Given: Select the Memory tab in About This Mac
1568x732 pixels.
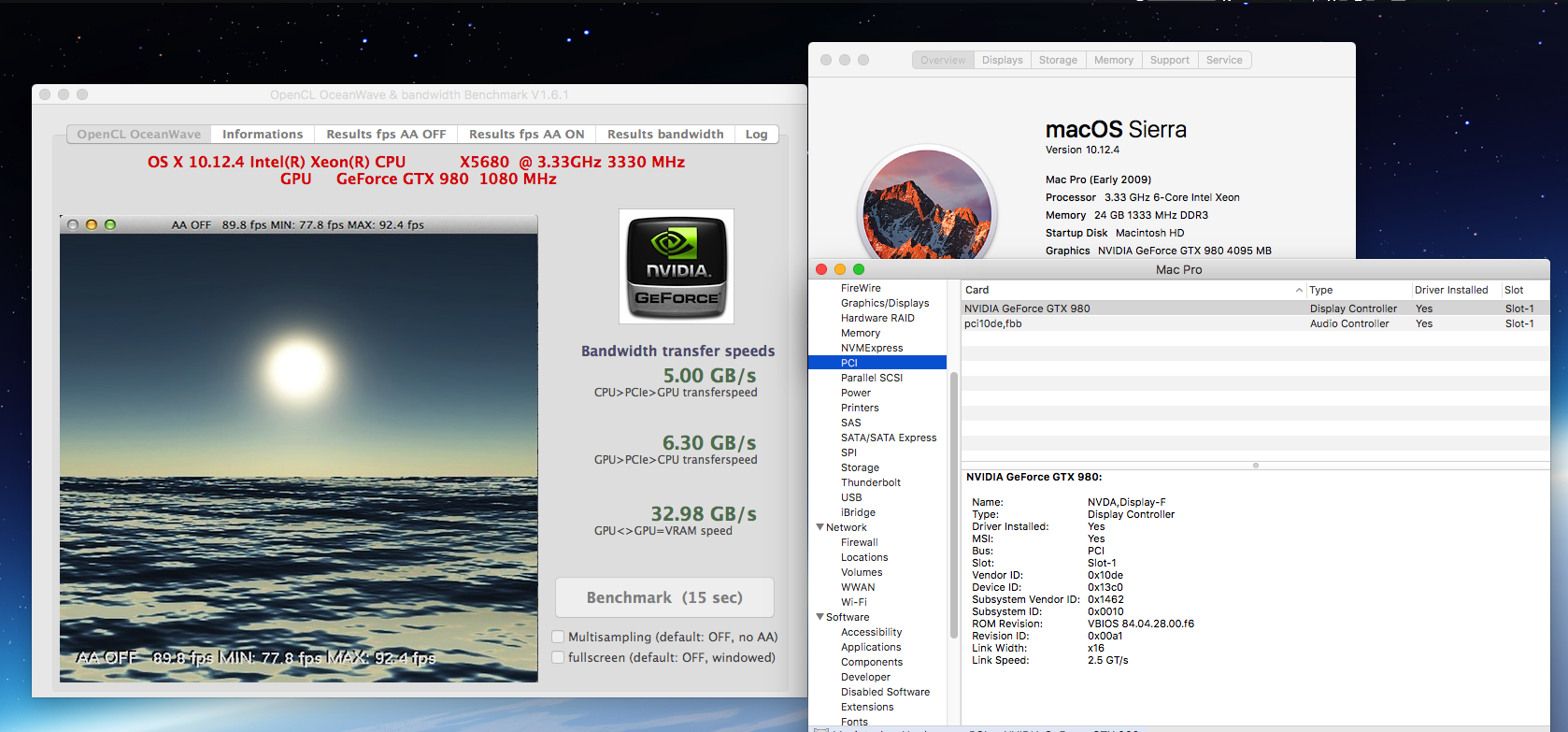Looking at the screenshot, I should coord(1114,60).
